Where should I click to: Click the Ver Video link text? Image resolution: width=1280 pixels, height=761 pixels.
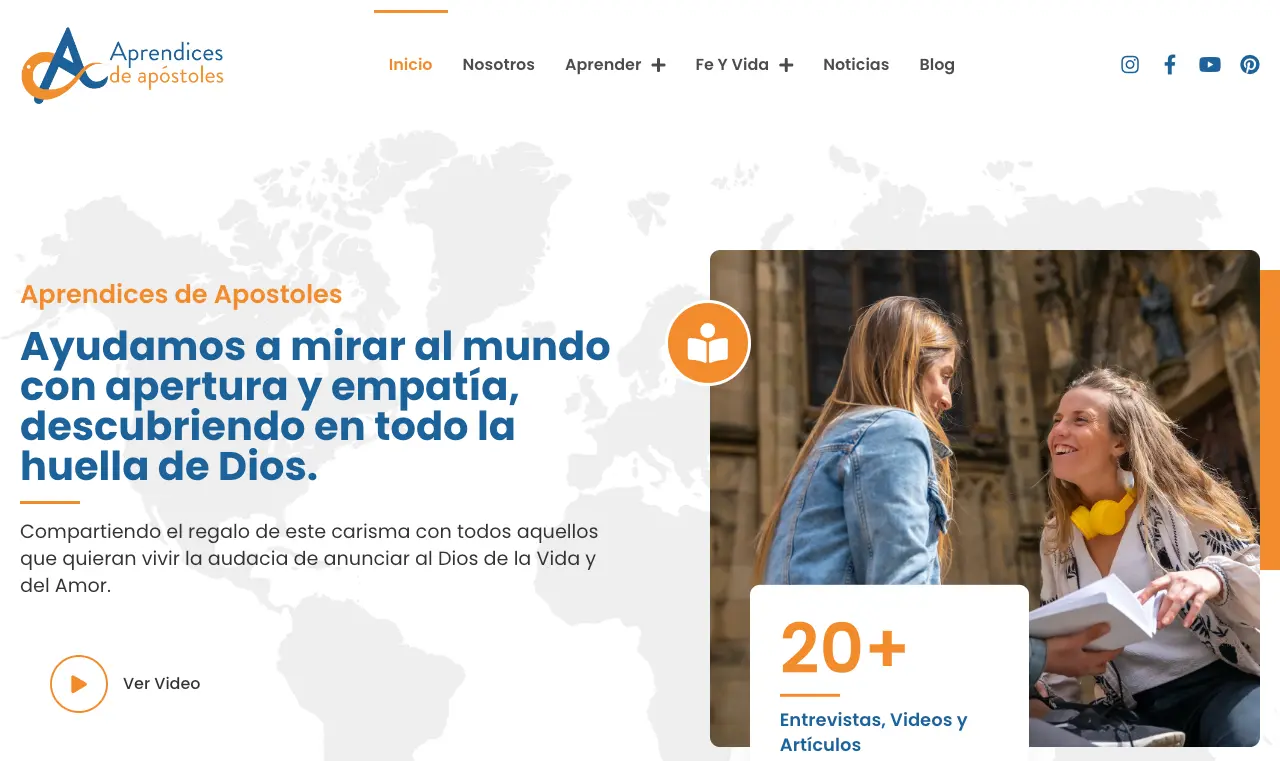pyautogui.click(x=161, y=684)
